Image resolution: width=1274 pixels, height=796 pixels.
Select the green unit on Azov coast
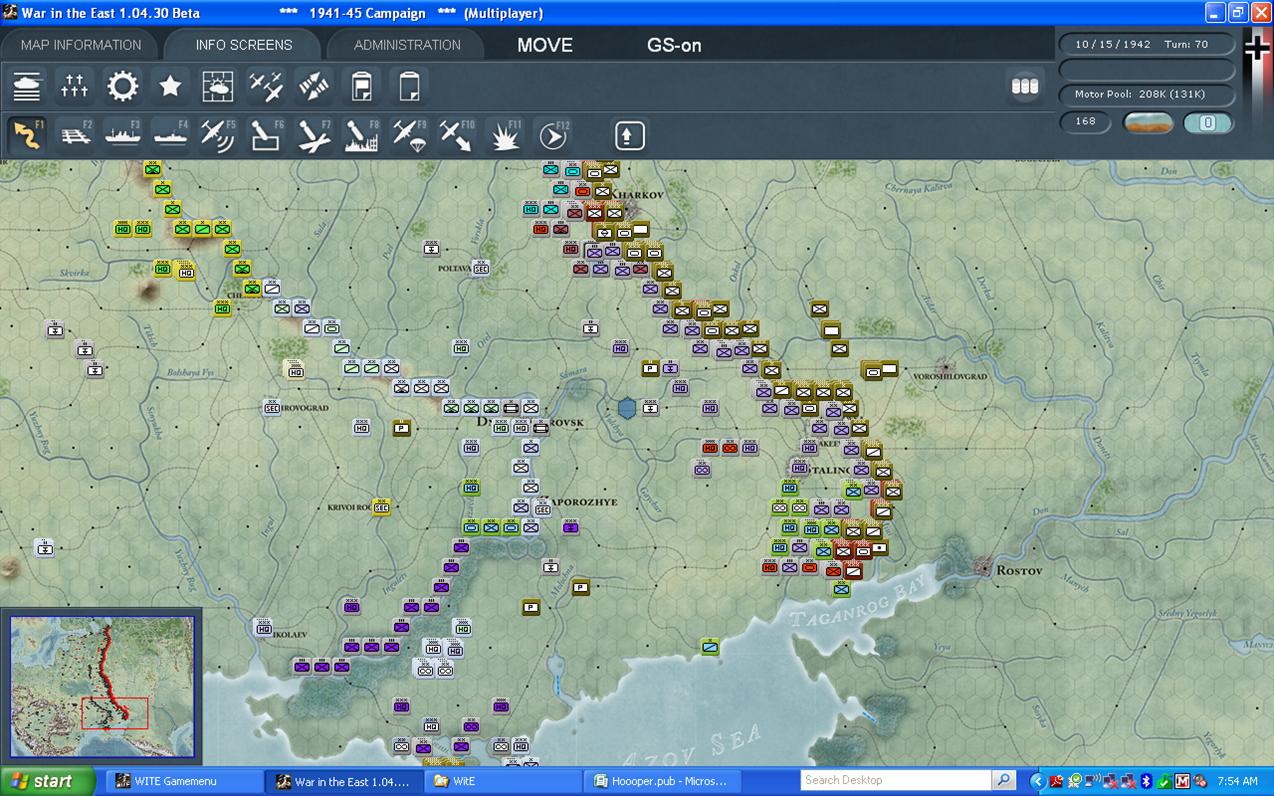click(x=710, y=647)
